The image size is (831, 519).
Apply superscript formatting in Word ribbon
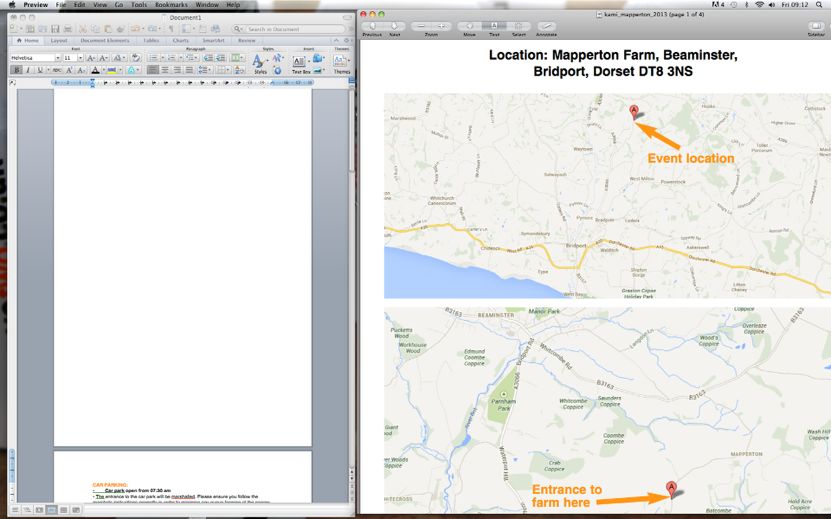69,70
